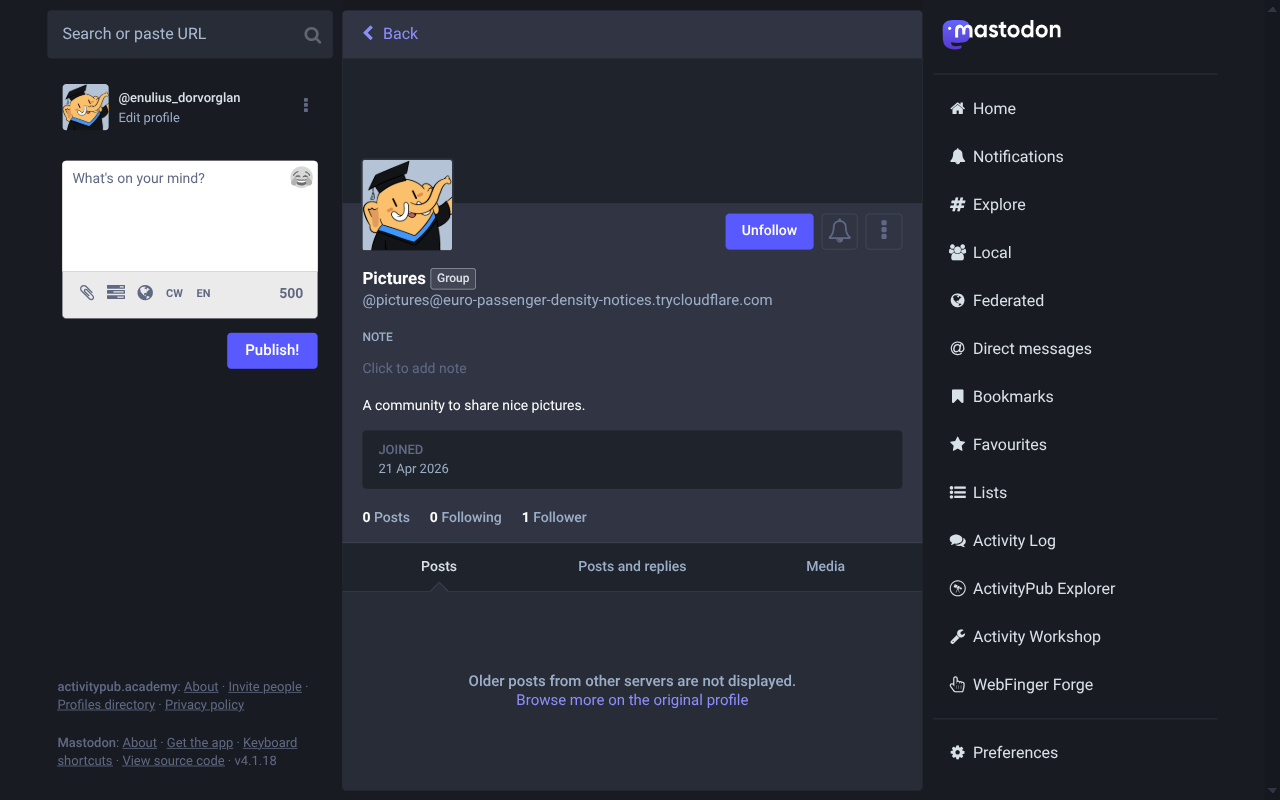This screenshot has width=1280, height=800.
Task: Switch to the Media tab
Action: point(825,566)
